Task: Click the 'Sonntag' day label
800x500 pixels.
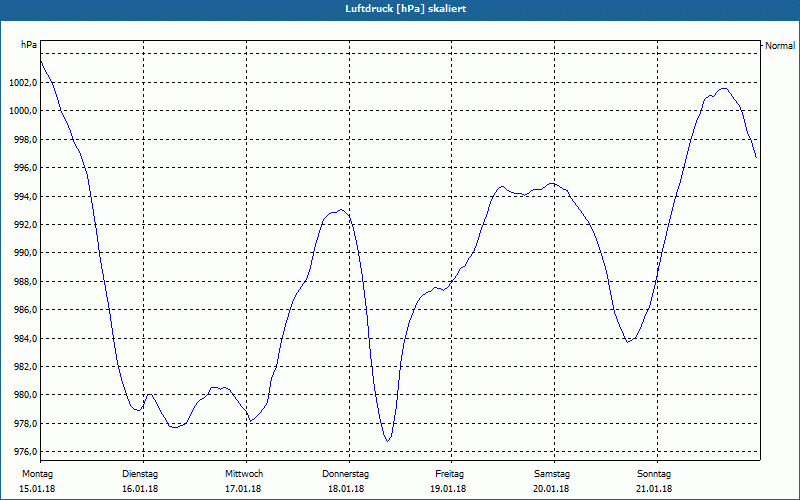Action: (x=654, y=474)
